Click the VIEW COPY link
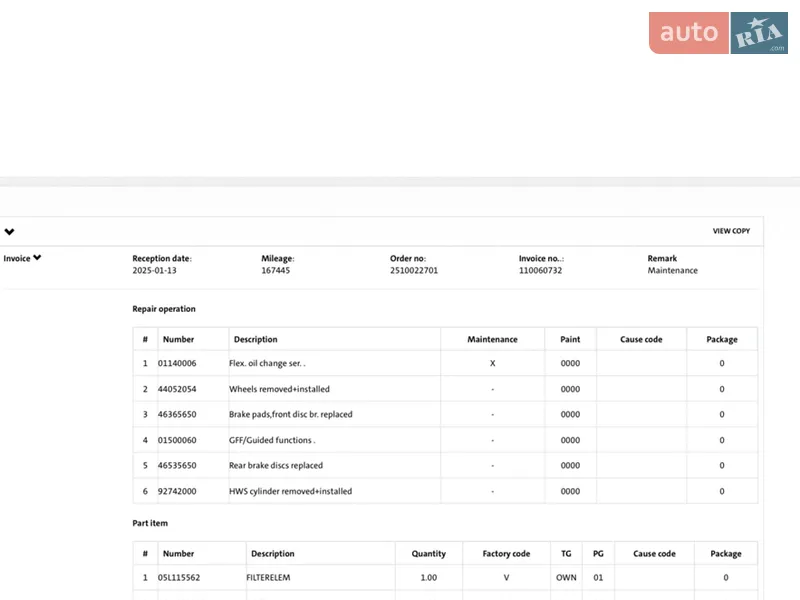Image resolution: width=800 pixels, height=600 pixels. (x=731, y=231)
